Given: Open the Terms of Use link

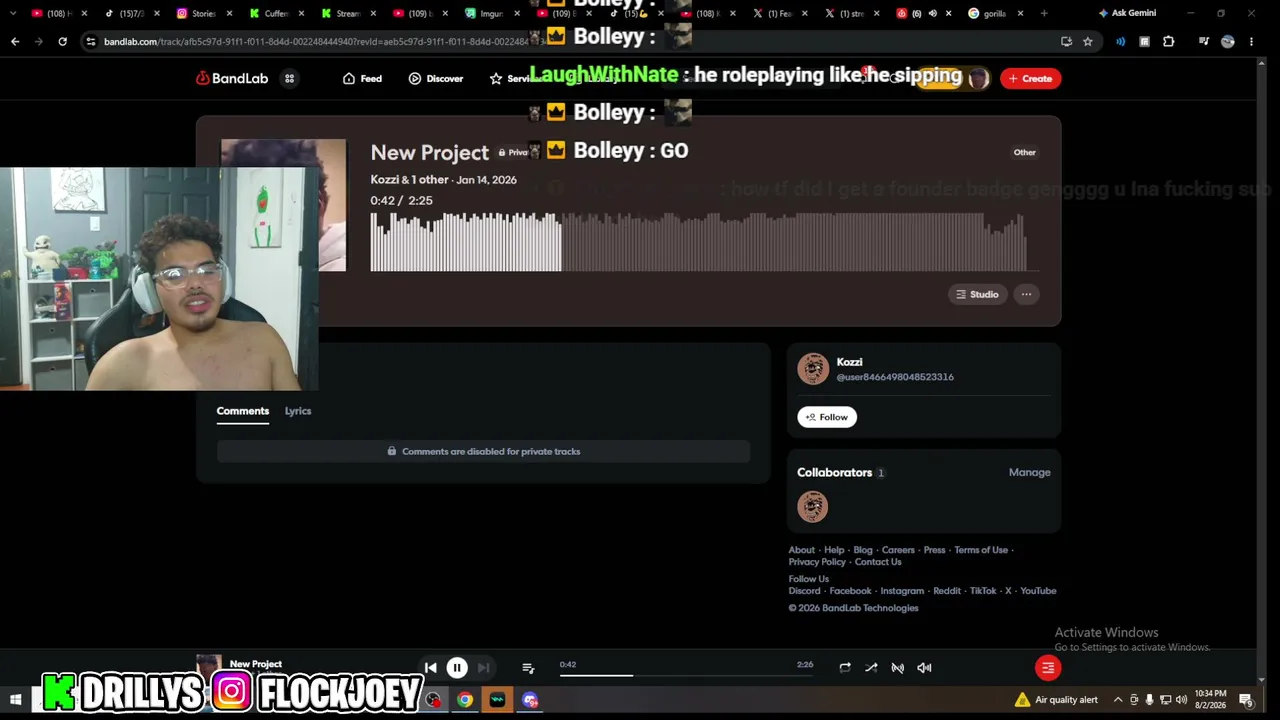Looking at the screenshot, I should pyautogui.click(x=981, y=550).
